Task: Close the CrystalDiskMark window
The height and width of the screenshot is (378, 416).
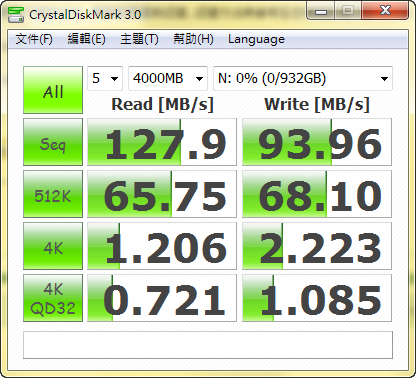Action: (x=385, y=11)
